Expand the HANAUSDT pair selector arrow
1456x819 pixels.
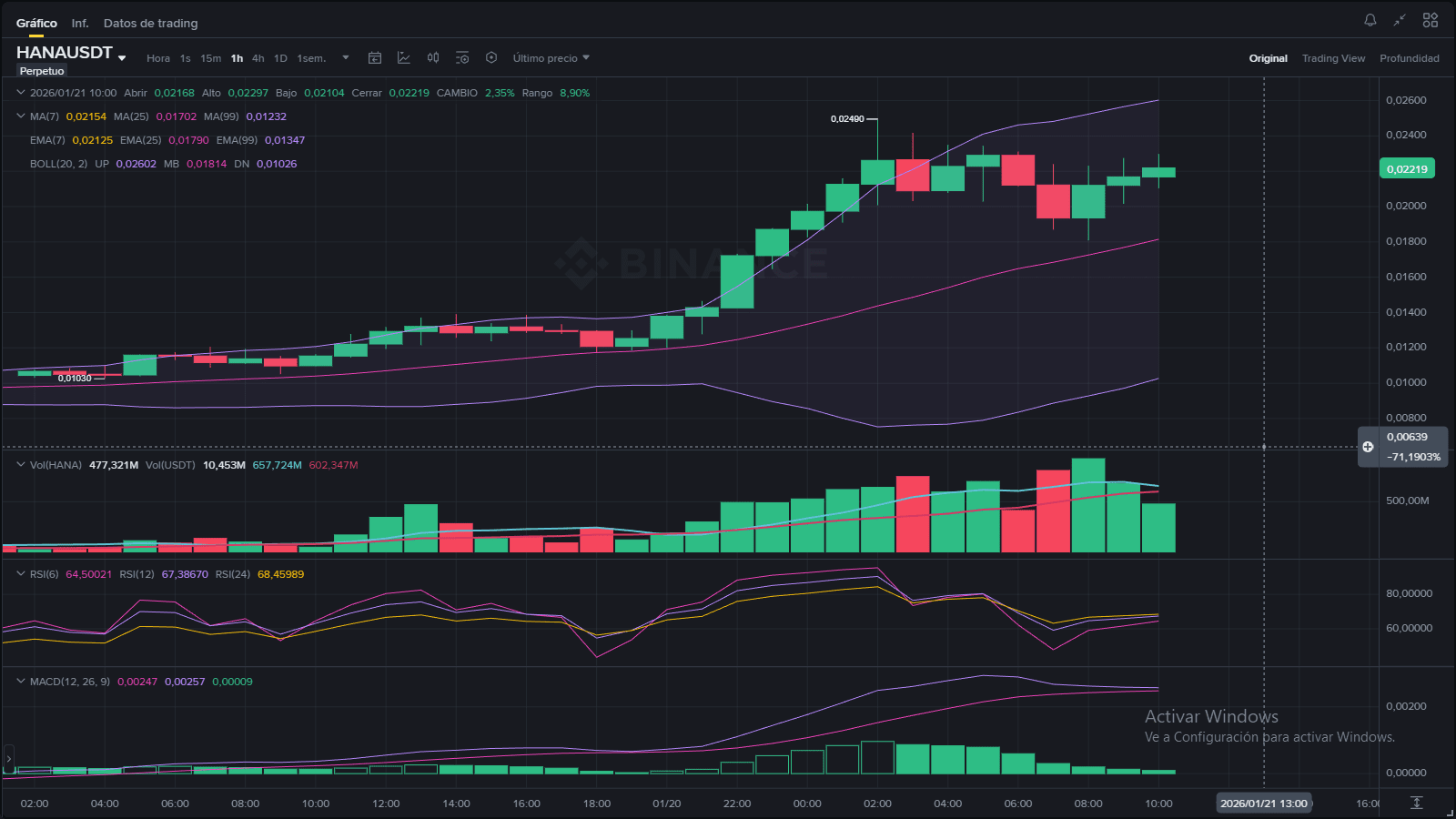(x=122, y=58)
